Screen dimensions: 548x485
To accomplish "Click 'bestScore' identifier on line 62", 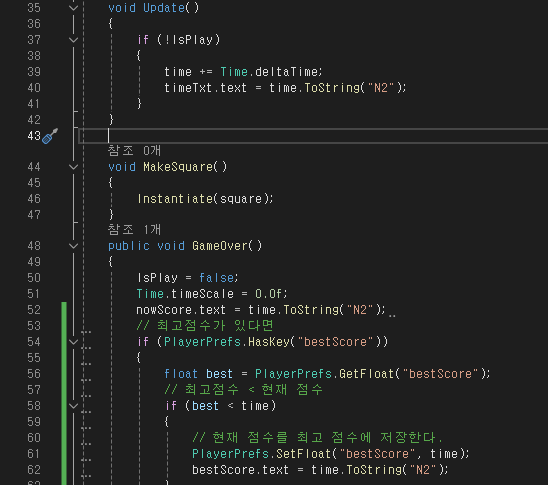I will click(224, 470).
